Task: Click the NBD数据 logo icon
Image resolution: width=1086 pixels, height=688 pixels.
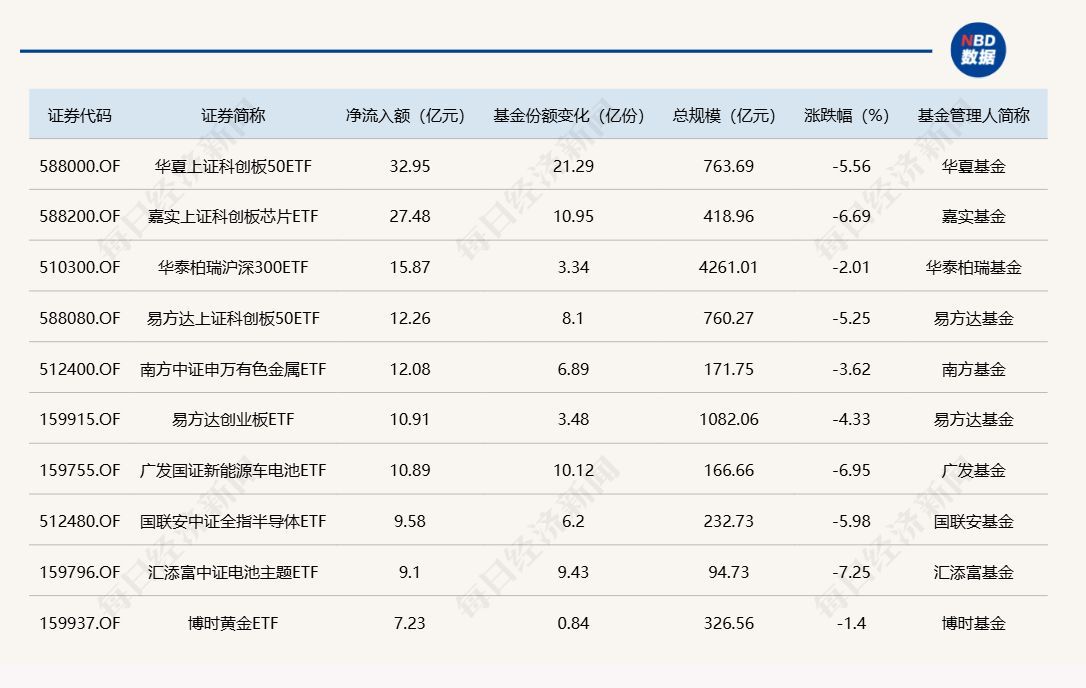Action: tap(978, 49)
